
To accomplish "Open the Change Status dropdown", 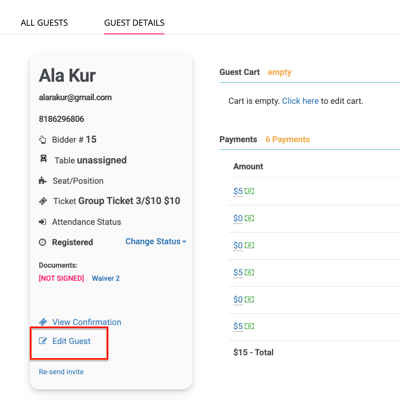I will pos(155,241).
